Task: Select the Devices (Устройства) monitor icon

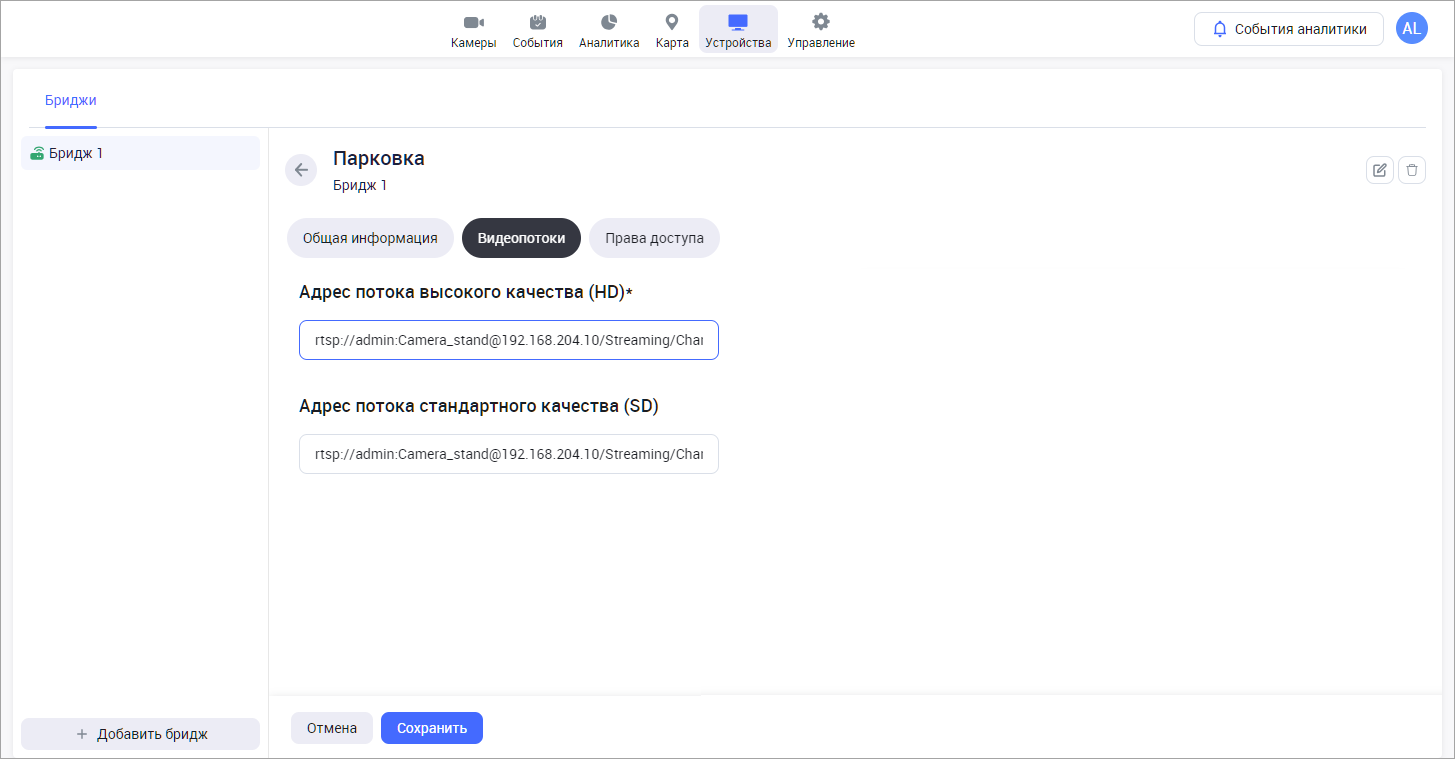Action: [x=738, y=22]
